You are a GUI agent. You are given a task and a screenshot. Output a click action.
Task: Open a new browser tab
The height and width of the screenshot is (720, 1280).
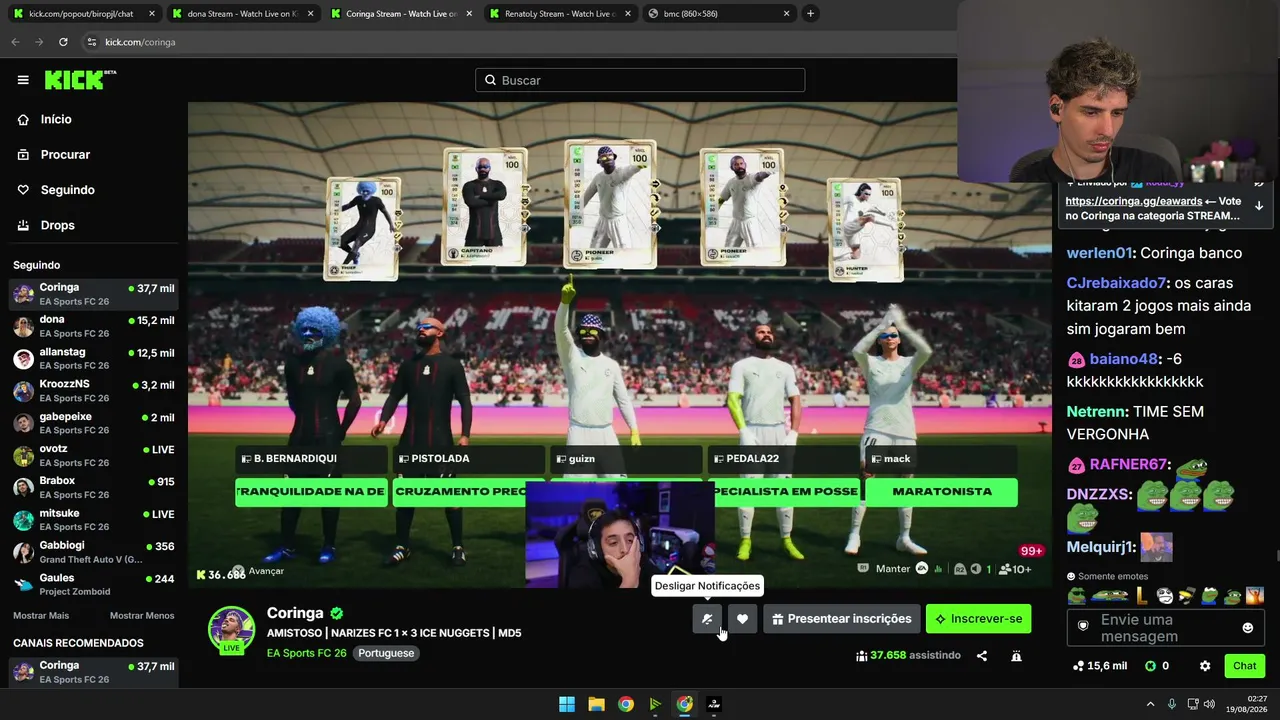[810, 14]
